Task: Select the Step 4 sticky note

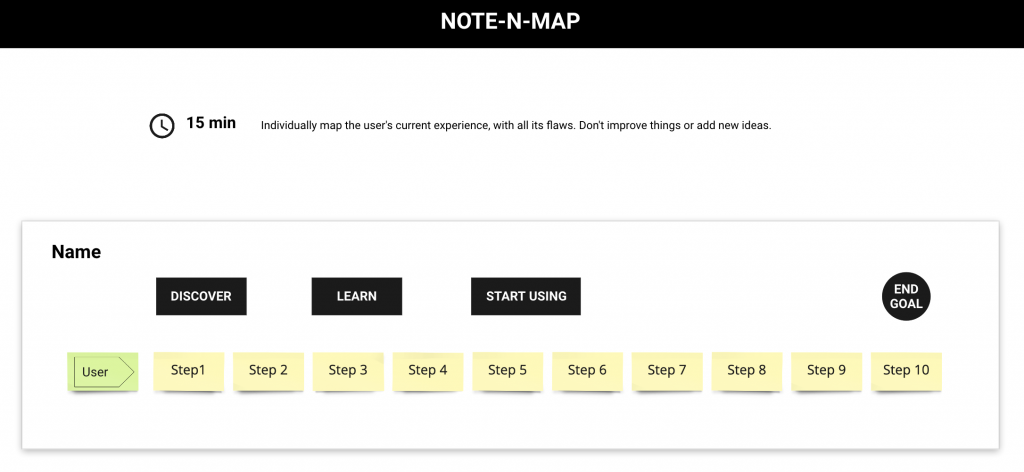Action: click(x=428, y=371)
